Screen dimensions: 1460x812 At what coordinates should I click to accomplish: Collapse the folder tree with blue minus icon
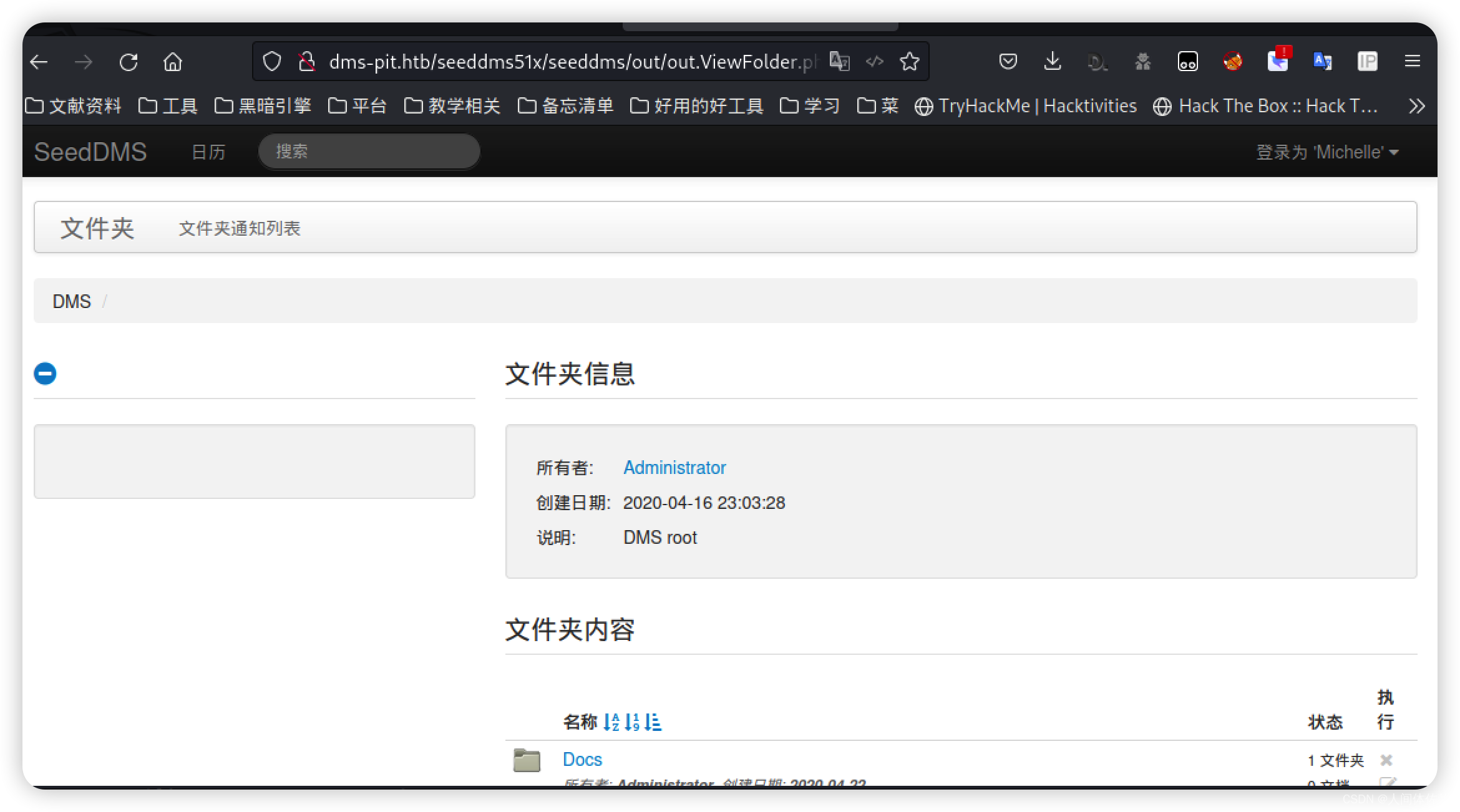pyautogui.click(x=45, y=374)
